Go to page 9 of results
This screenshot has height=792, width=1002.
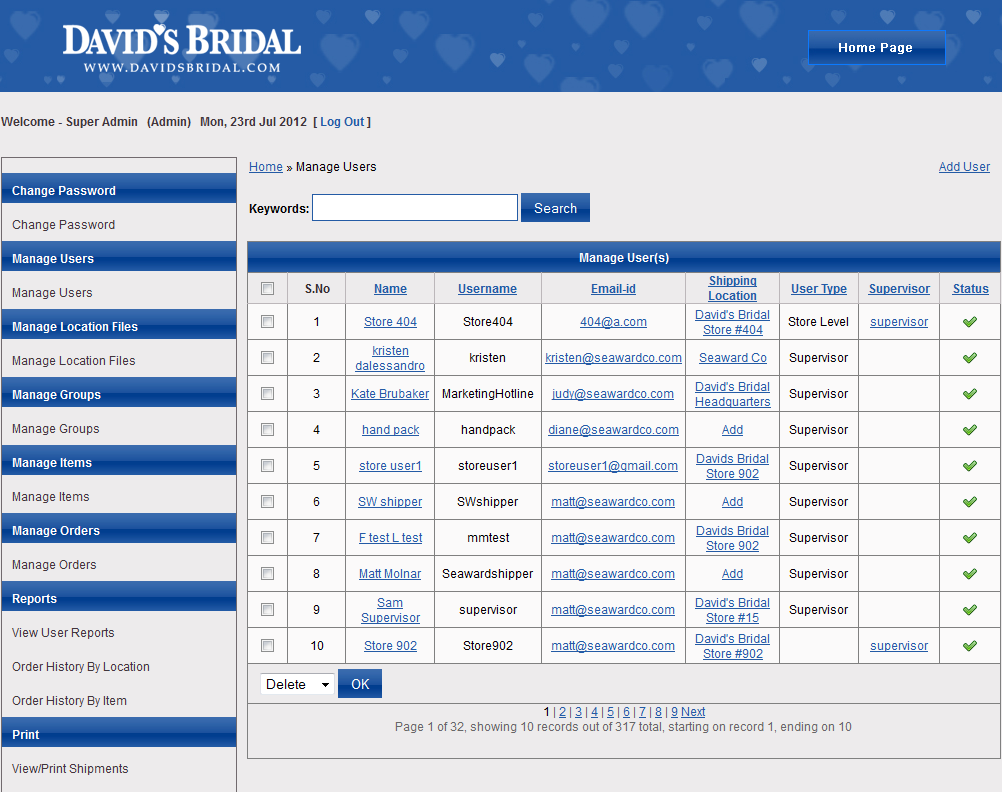point(674,711)
